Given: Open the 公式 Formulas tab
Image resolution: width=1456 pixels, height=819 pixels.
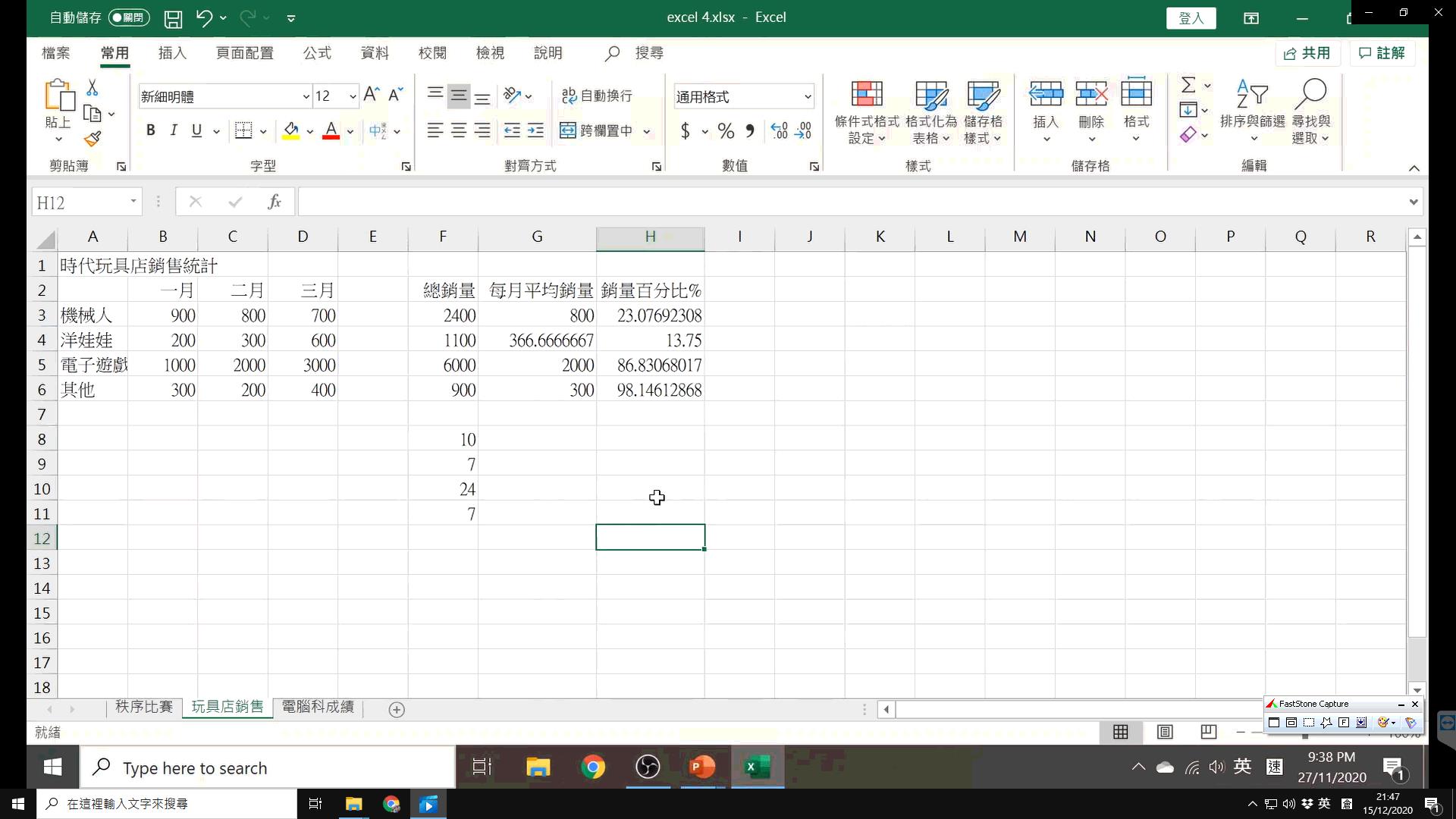Looking at the screenshot, I should click(317, 53).
